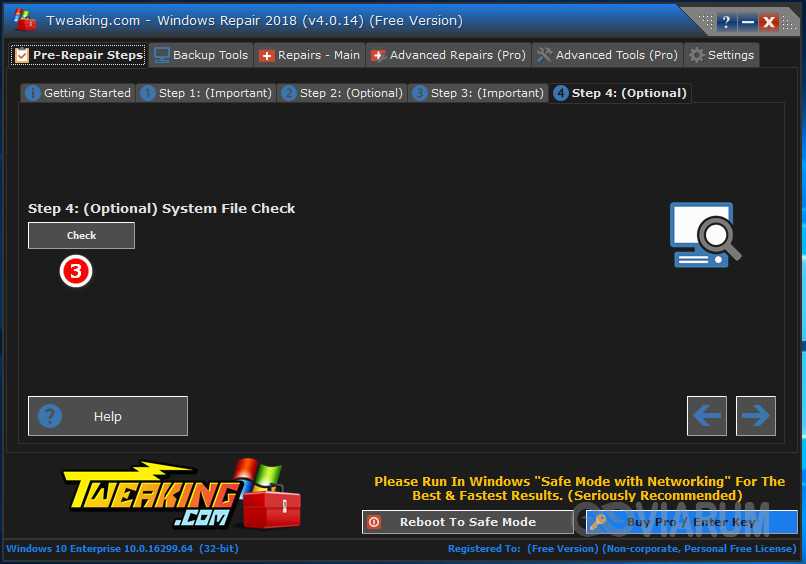The height and width of the screenshot is (564, 806).
Task: Click the Settings gear icon
Action: [x=697, y=55]
